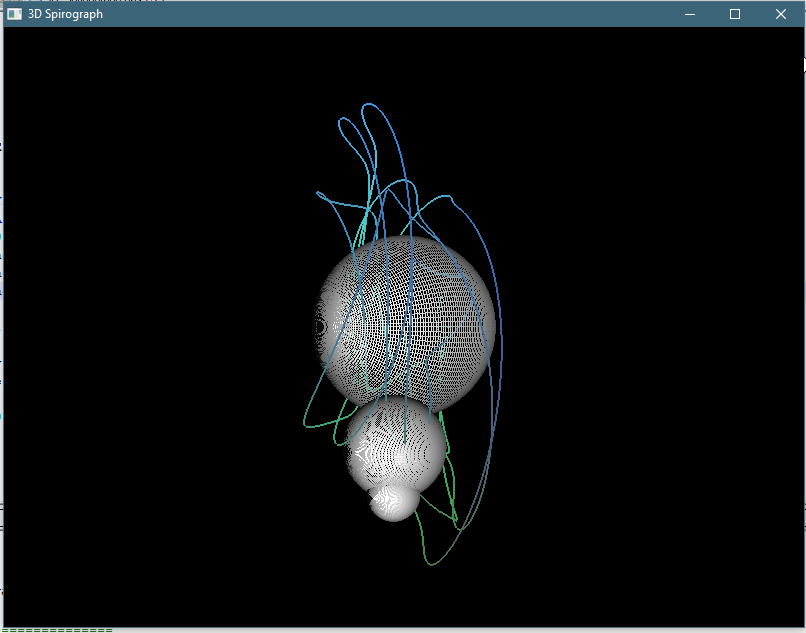Viewport: 806px width, 633px height.
Task: Click the pole at the small sphere's left
Action: pyautogui.click(x=374, y=500)
